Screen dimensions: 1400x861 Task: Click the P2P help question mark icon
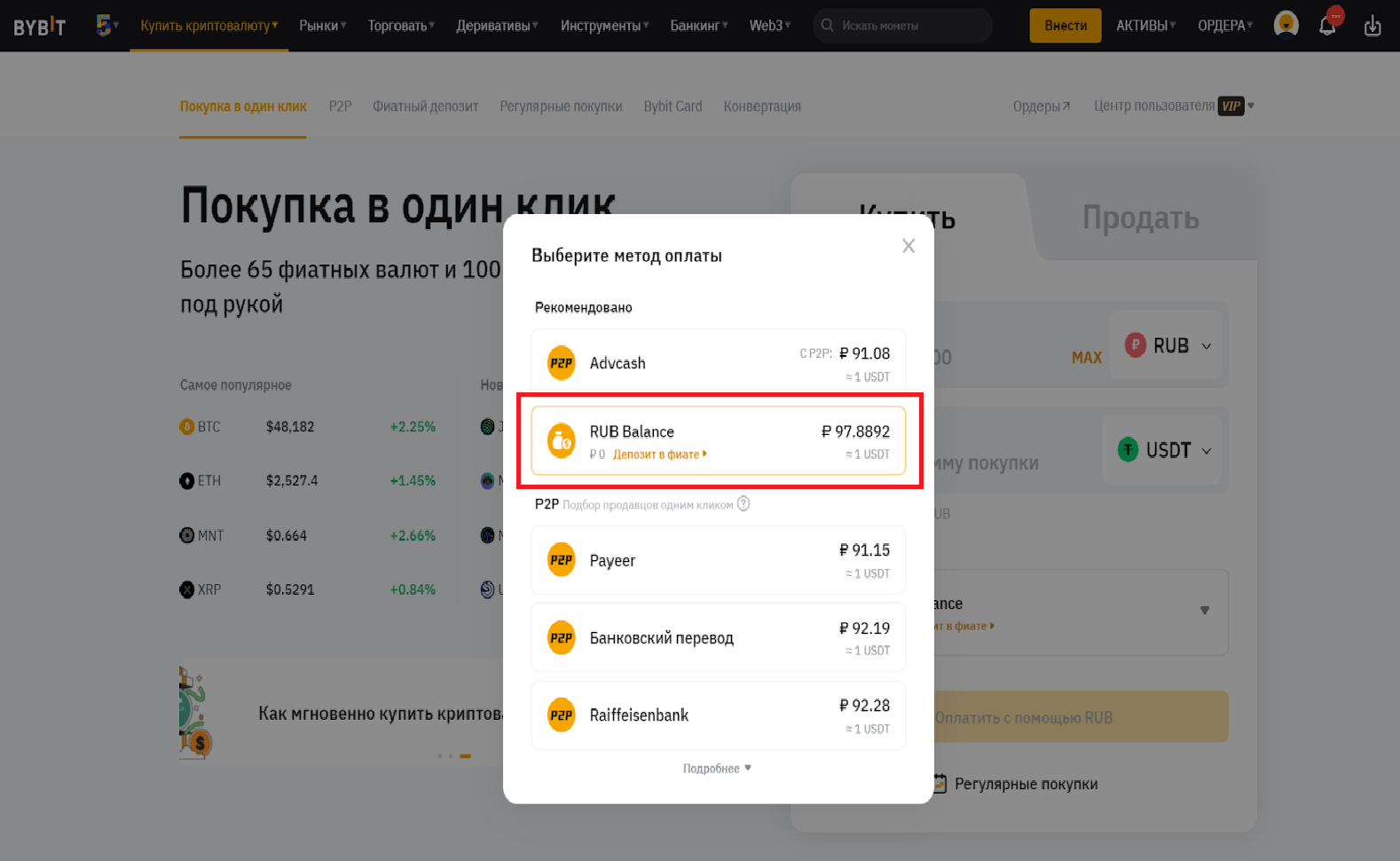point(743,504)
